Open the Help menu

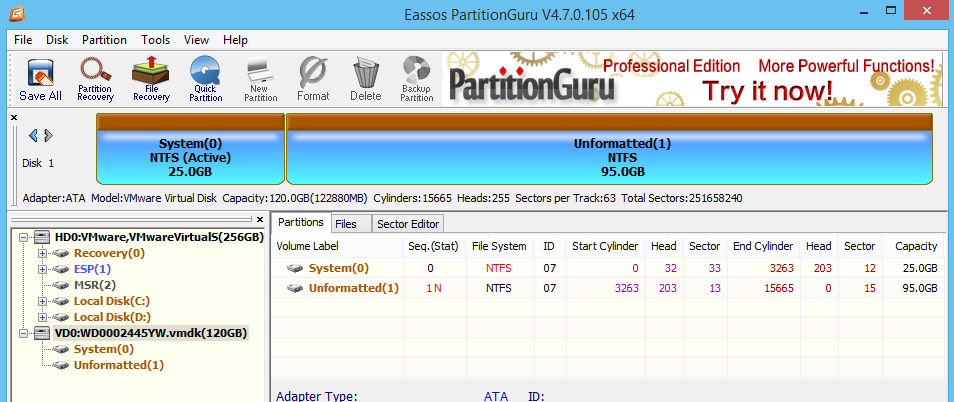point(235,40)
